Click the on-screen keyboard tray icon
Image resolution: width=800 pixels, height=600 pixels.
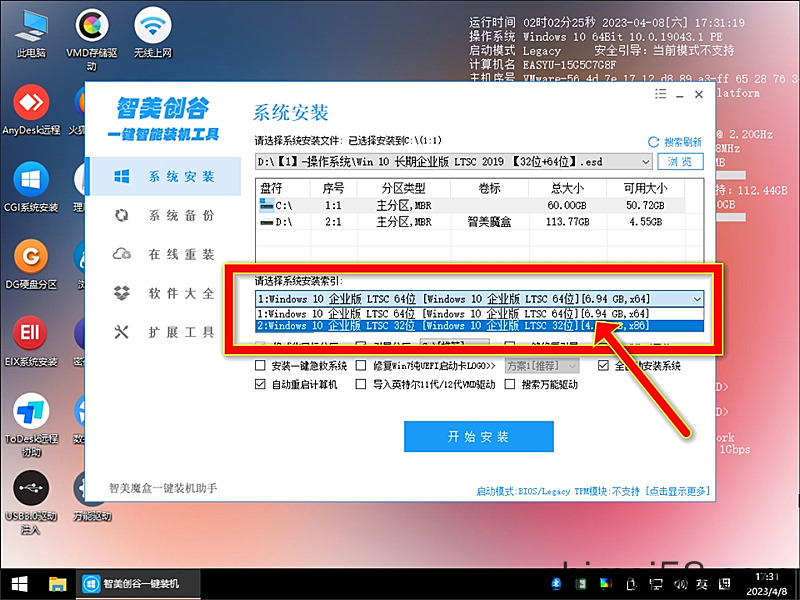click(724, 583)
